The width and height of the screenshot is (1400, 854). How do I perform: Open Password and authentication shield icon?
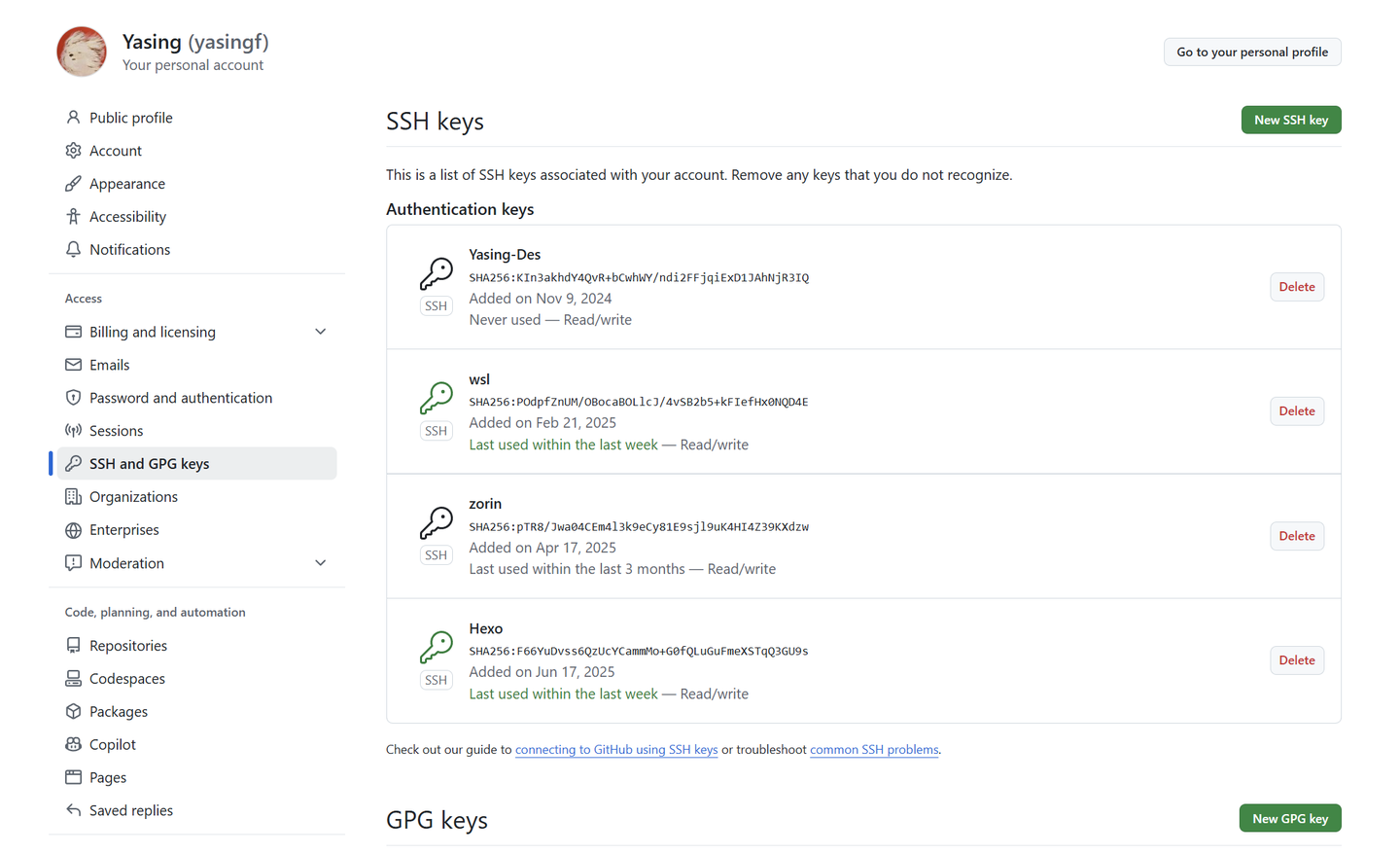73,398
